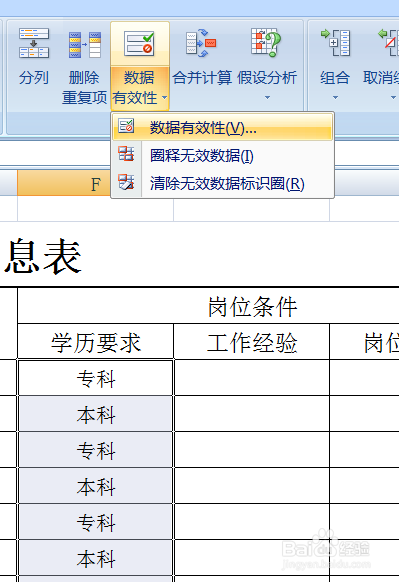Expand the 取消组合 dropdown arrow
Image resolution: width=399 pixels, height=582 pixels.
tap(393, 98)
